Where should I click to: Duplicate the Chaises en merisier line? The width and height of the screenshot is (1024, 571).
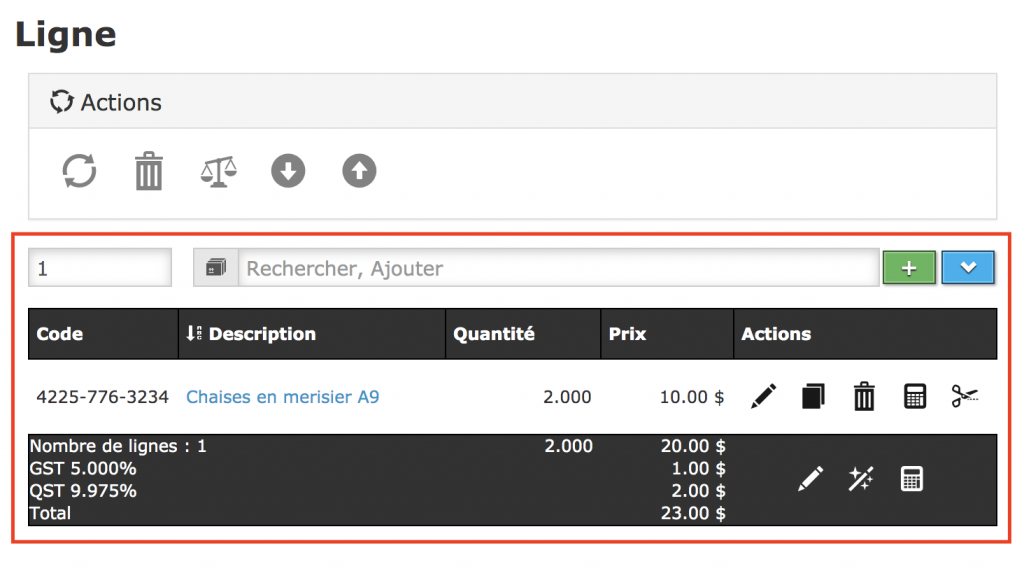pos(813,397)
